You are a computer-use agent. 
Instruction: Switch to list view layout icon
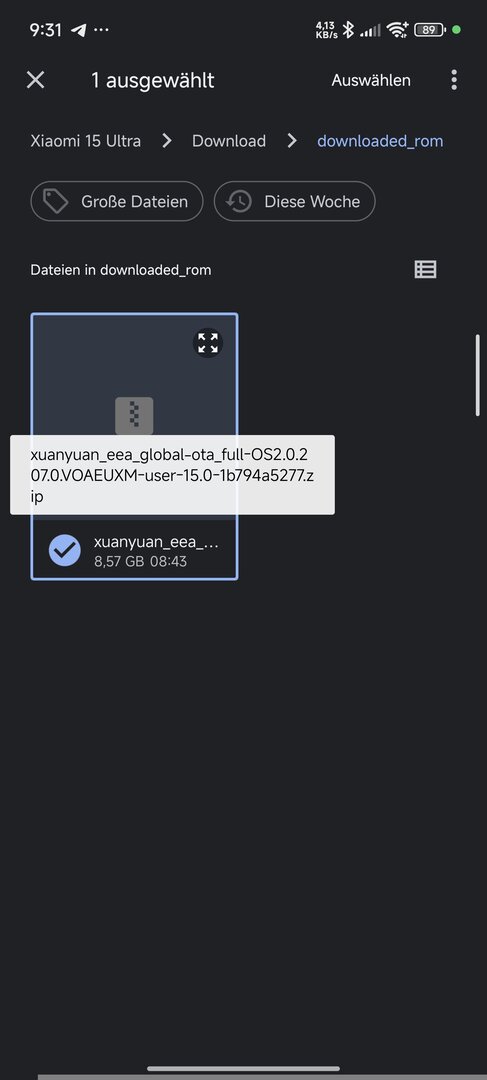point(425,269)
